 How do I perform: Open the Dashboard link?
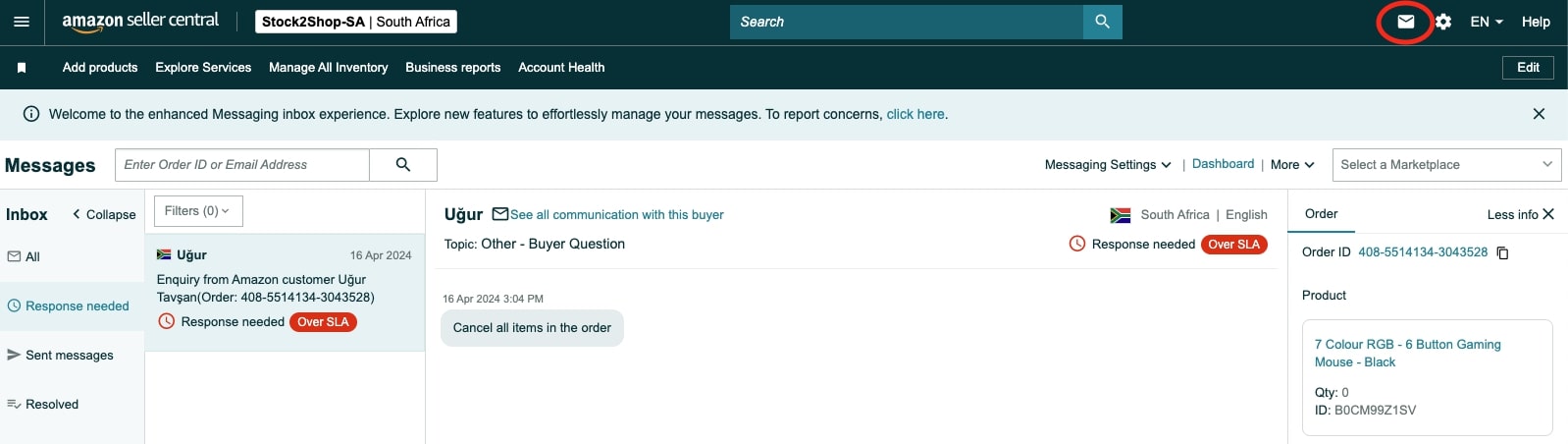point(1223,164)
